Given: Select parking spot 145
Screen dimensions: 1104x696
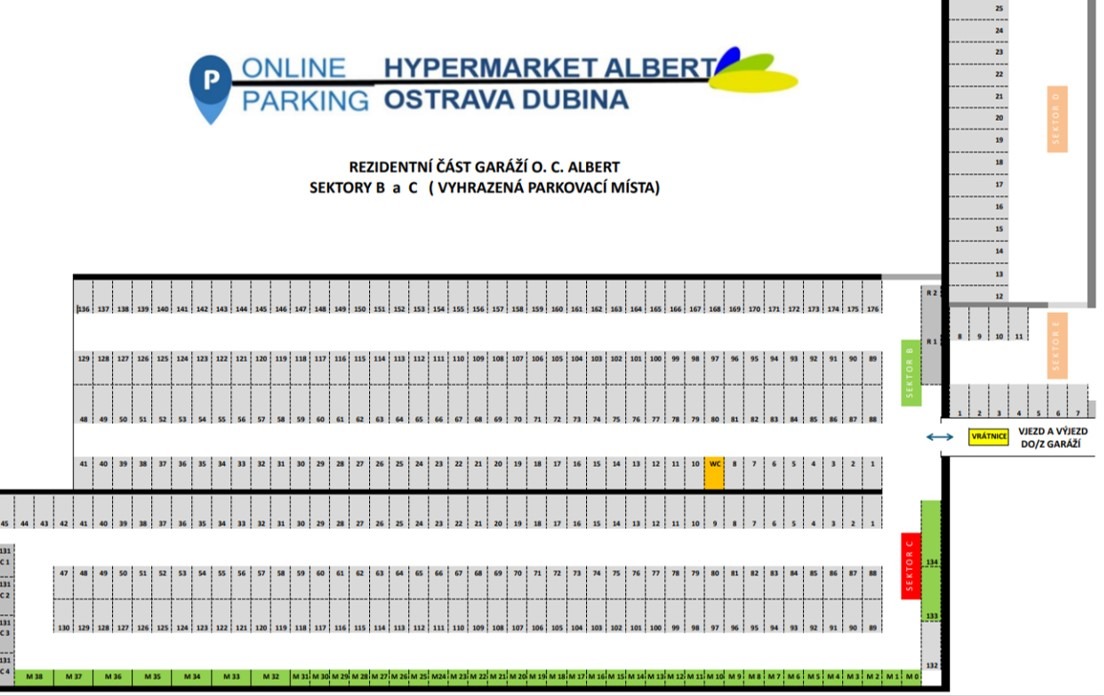Looking at the screenshot, I should [x=261, y=296].
